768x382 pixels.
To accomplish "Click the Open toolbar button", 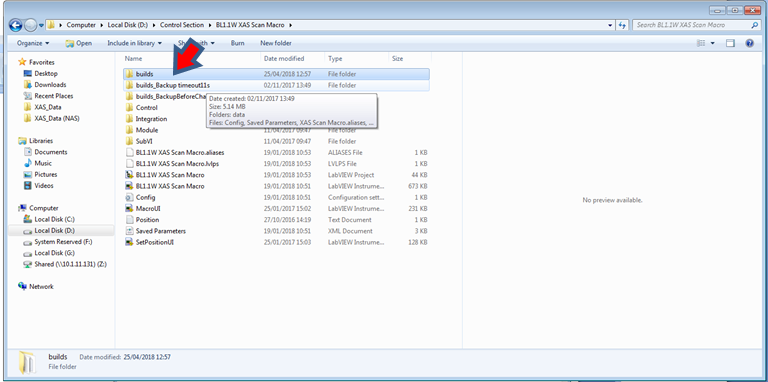I will tap(79, 43).
